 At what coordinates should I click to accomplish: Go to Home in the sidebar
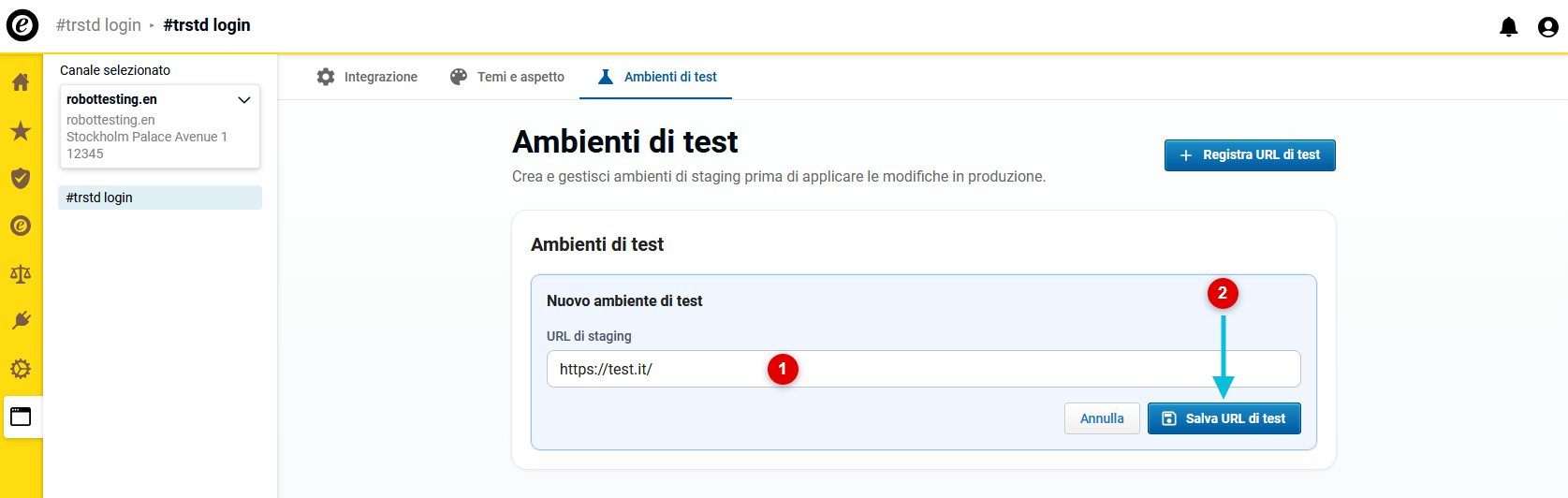(21, 82)
